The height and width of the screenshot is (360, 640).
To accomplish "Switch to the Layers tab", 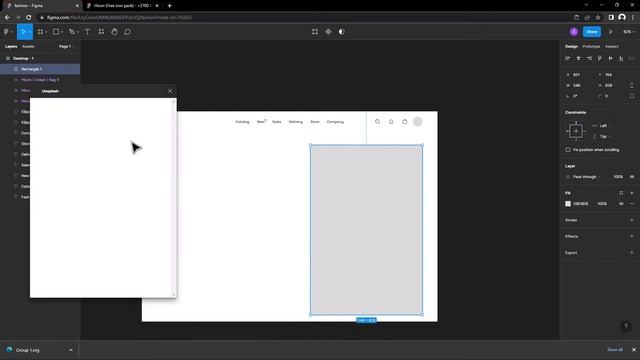I will [11, 47].
